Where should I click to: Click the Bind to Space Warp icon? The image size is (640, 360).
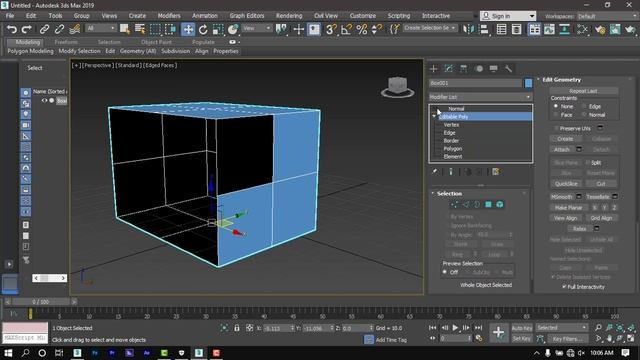point(74,29)
